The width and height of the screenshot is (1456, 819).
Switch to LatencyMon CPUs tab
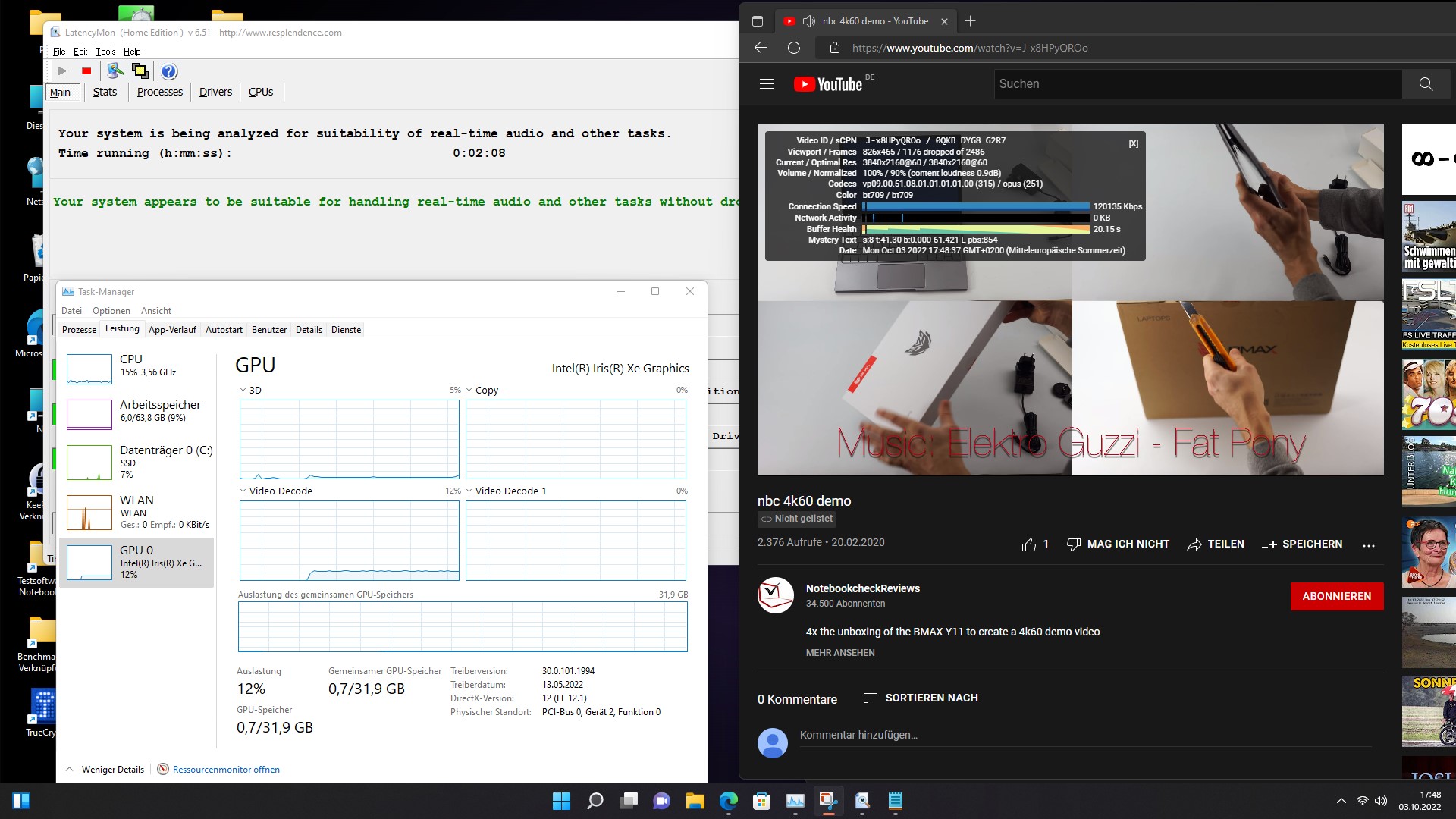pos(261,92)
